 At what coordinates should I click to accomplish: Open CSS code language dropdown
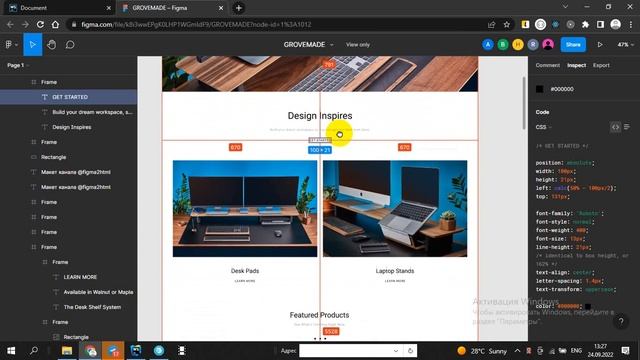coord(543,127)
